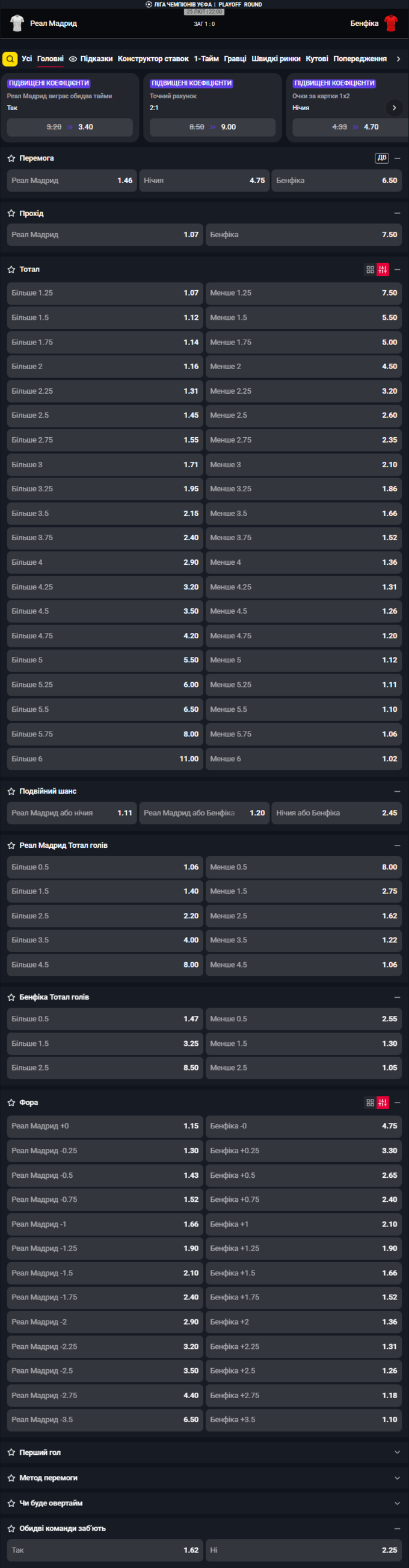Select the red slider view toggle in Тотал
Image resolution: width=409 pixels, height=1568 pixels.
383,270
